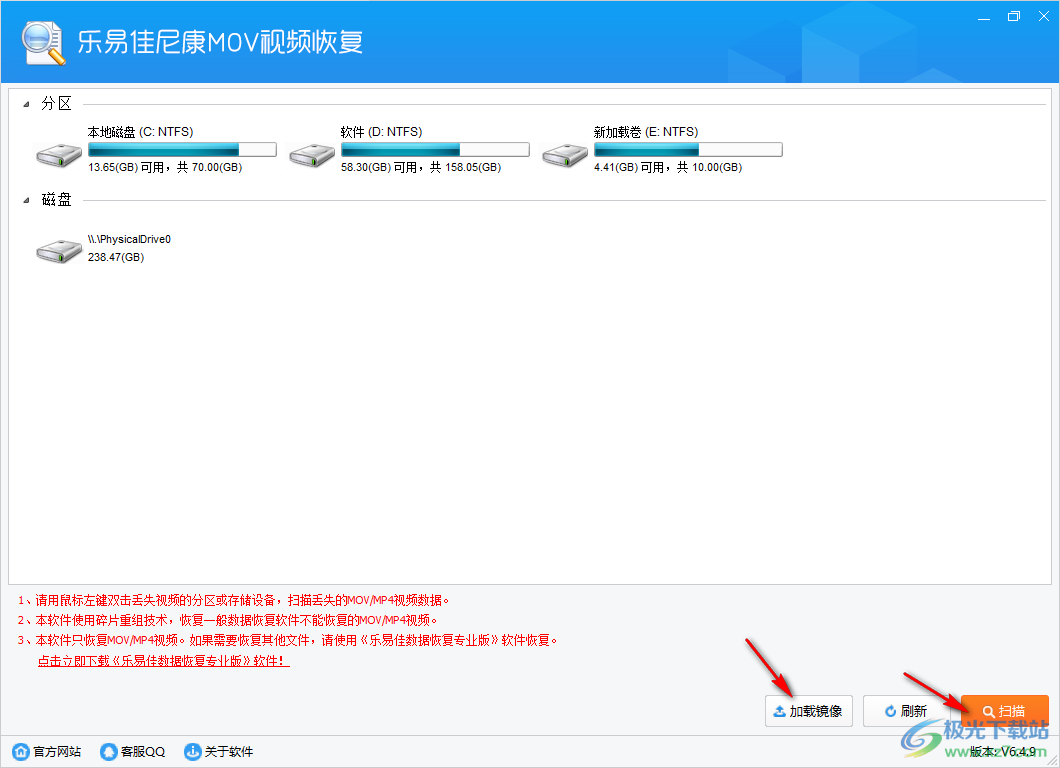The height and width of the screenshot is (768, 1060).
Task: Maximize the application window
Action: pyautogui.click(x=1013, y=16)
